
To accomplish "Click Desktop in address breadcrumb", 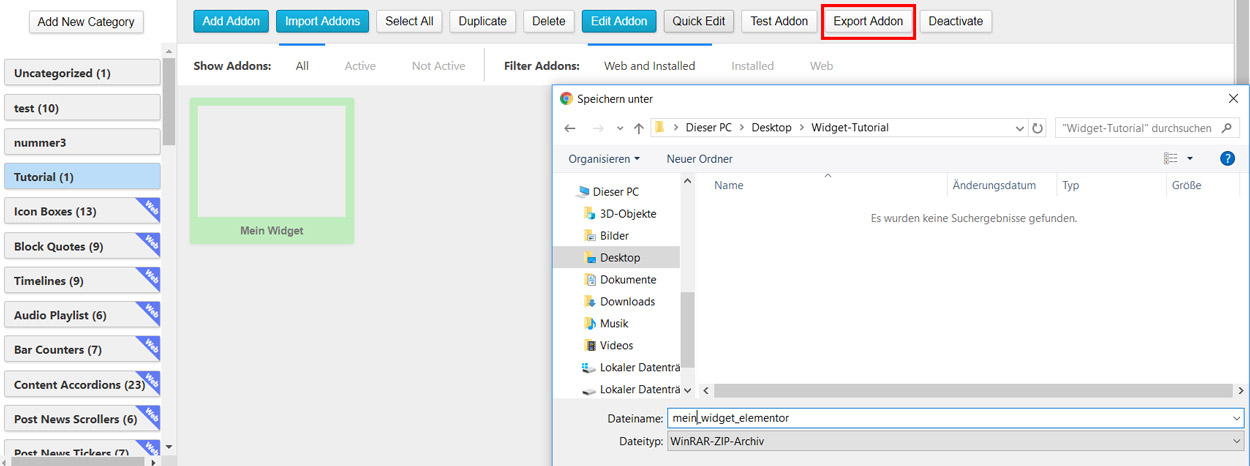I will (771, 128).
